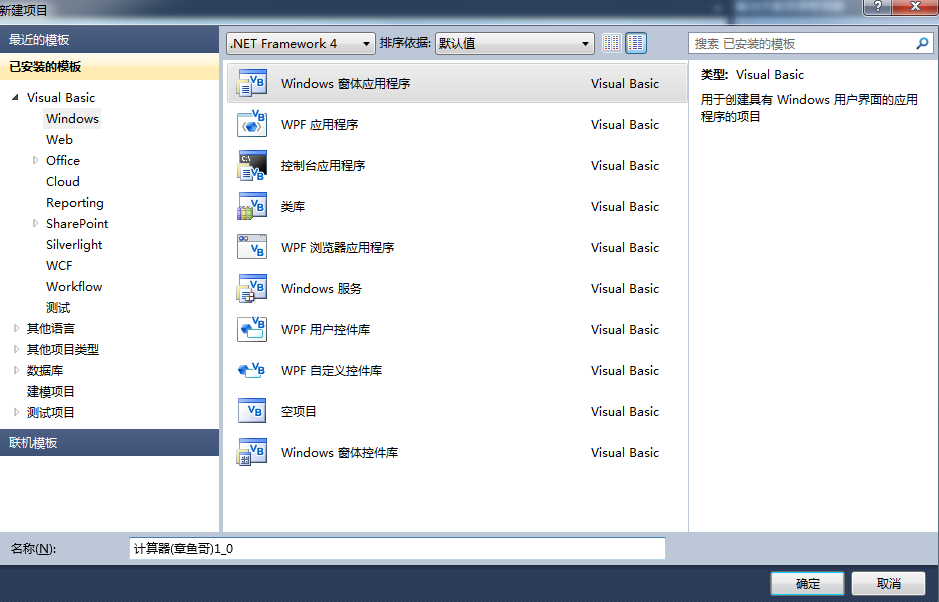Expand the 测试项目 node
Viewport: 939px width, 602px height.
tap(16, 412)
